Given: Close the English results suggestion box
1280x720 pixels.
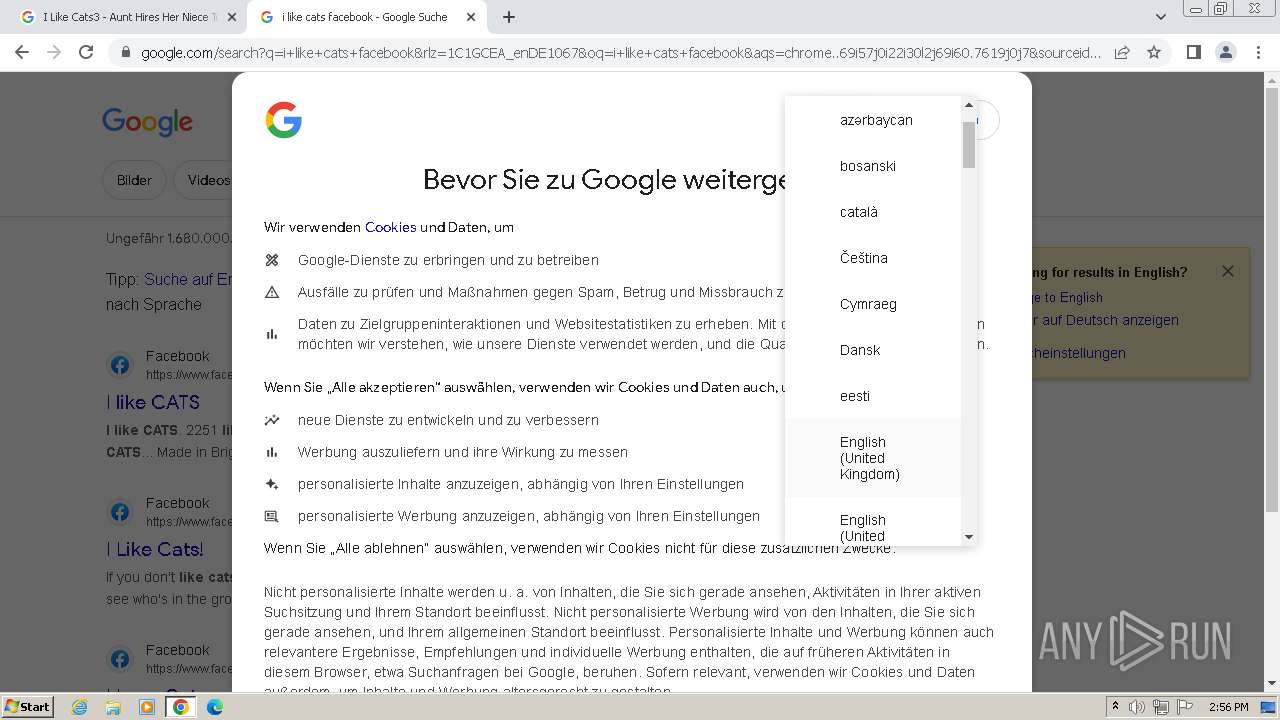Looking at the screenshot, I should tap(1228, 271).
